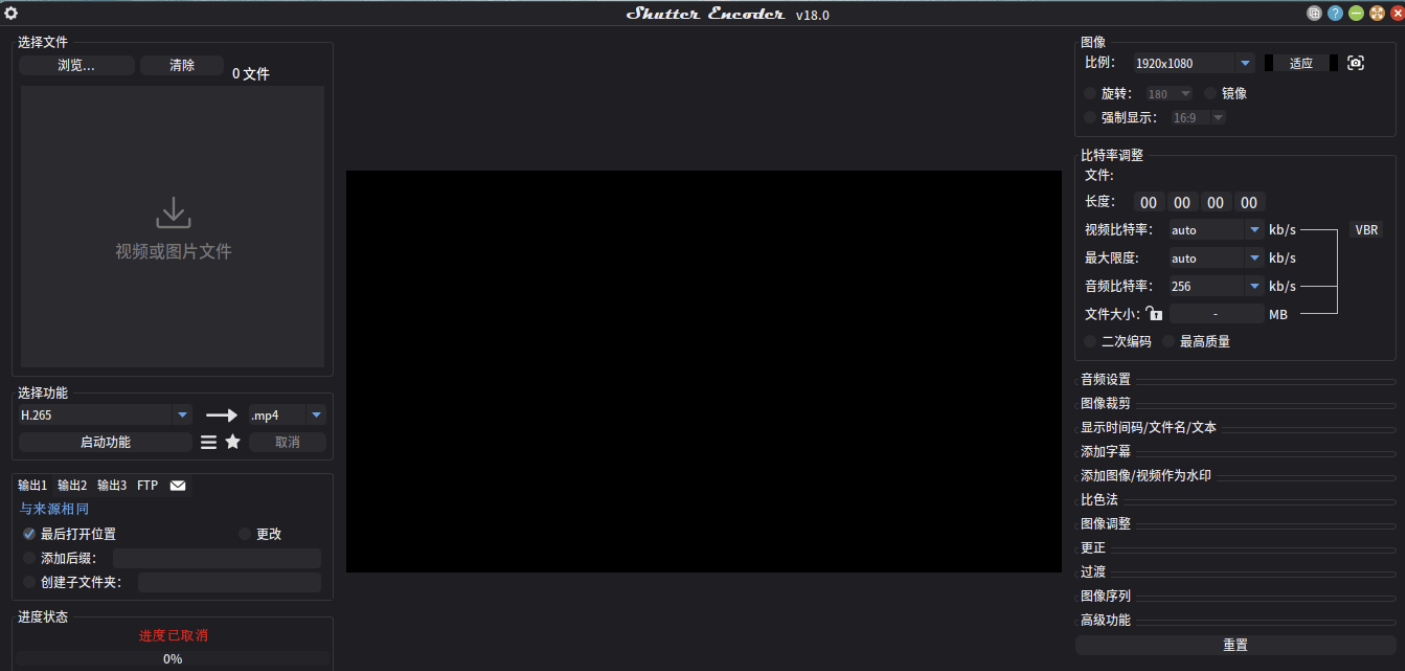Image resolution: width=1405 pixels, height=671 pixels.
Task: Click the capture frame icon beside 适应
Action: click(x=1356, y=62)
